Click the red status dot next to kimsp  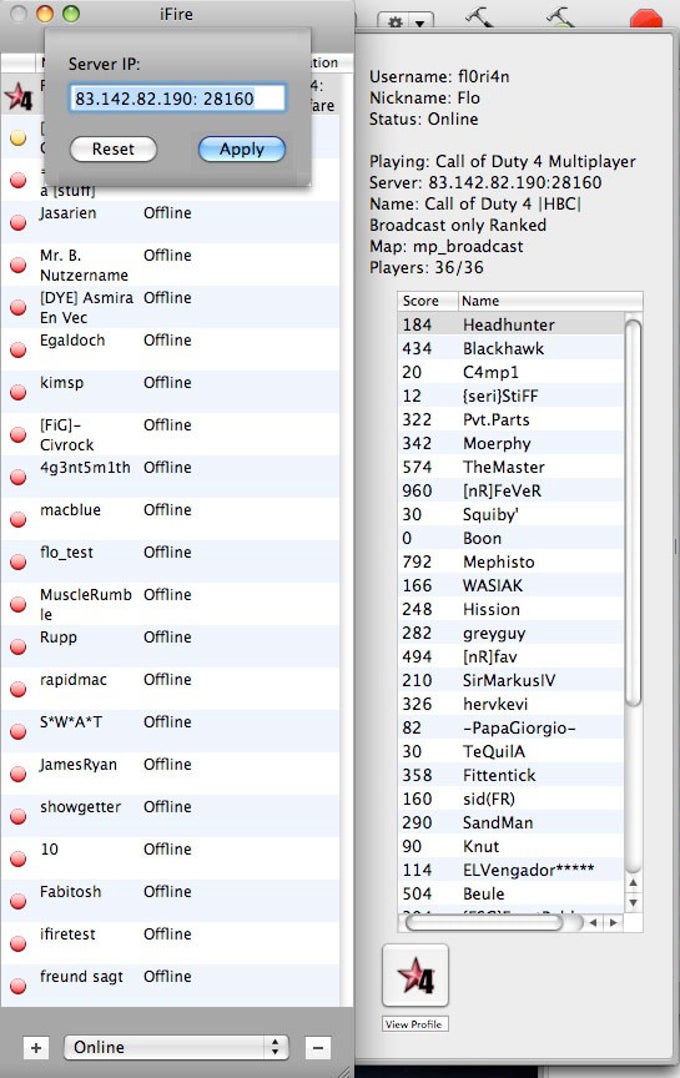coord(18,393)
